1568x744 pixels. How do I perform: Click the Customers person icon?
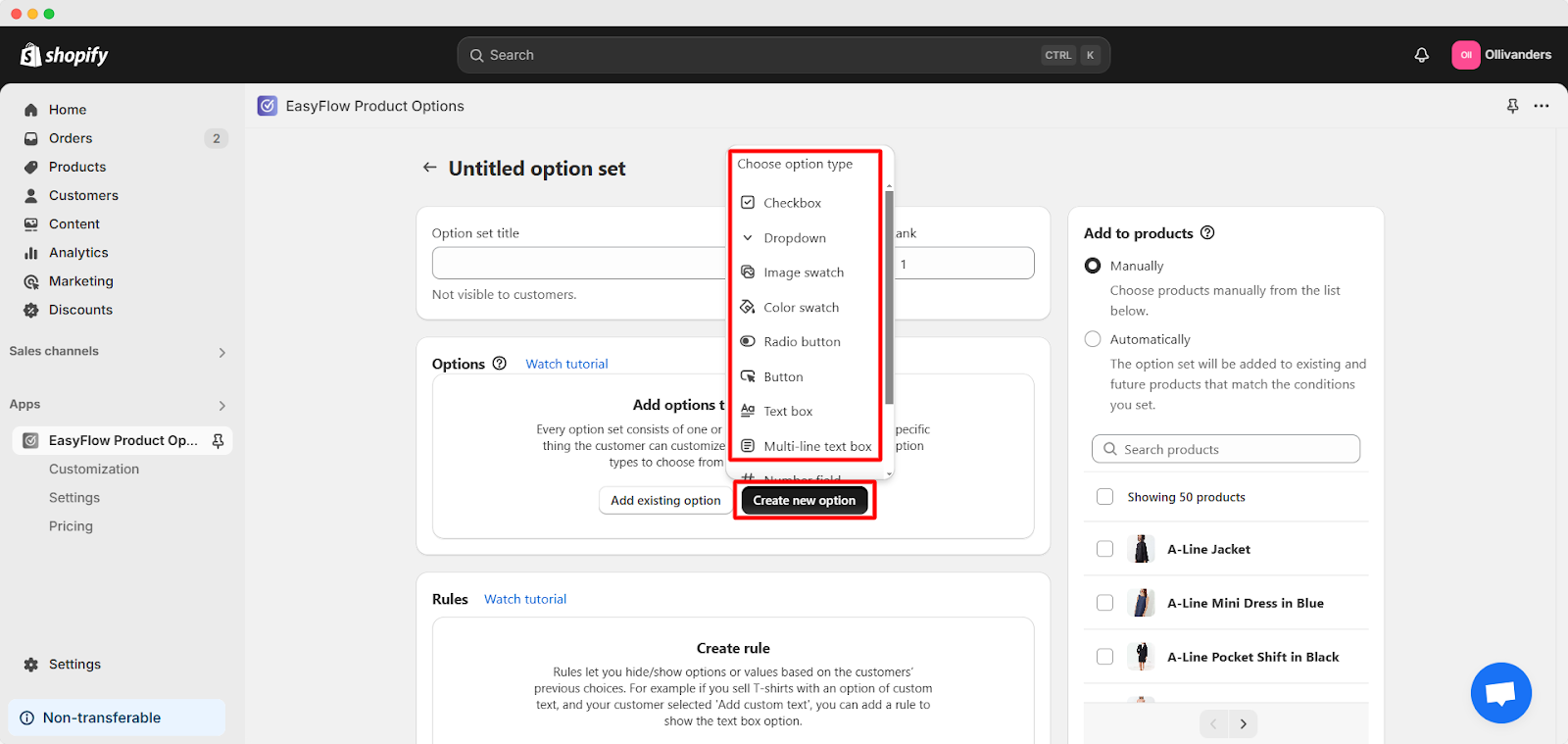click(31, 195)
